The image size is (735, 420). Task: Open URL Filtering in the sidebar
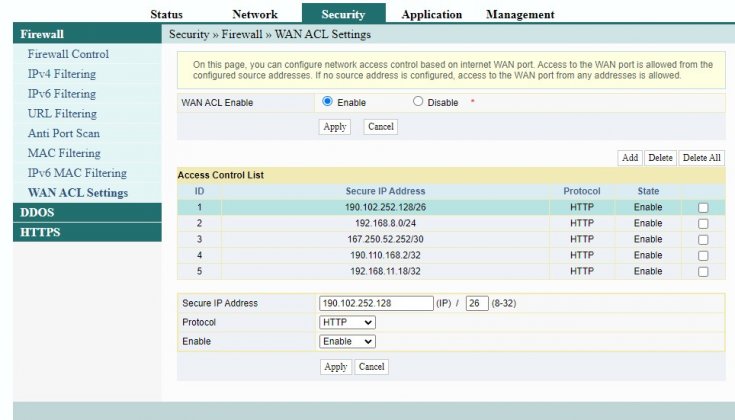tap(62, 114)
